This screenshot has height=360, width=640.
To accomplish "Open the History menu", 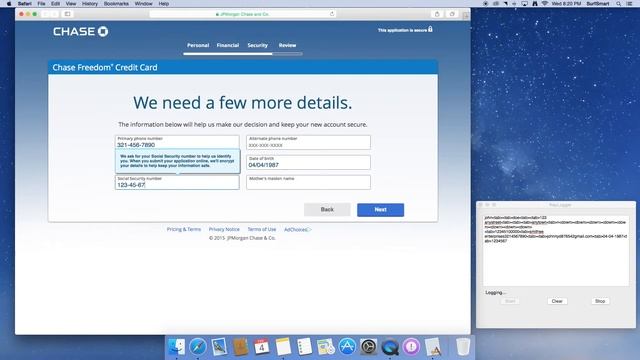I will click(x=90, y=4).
